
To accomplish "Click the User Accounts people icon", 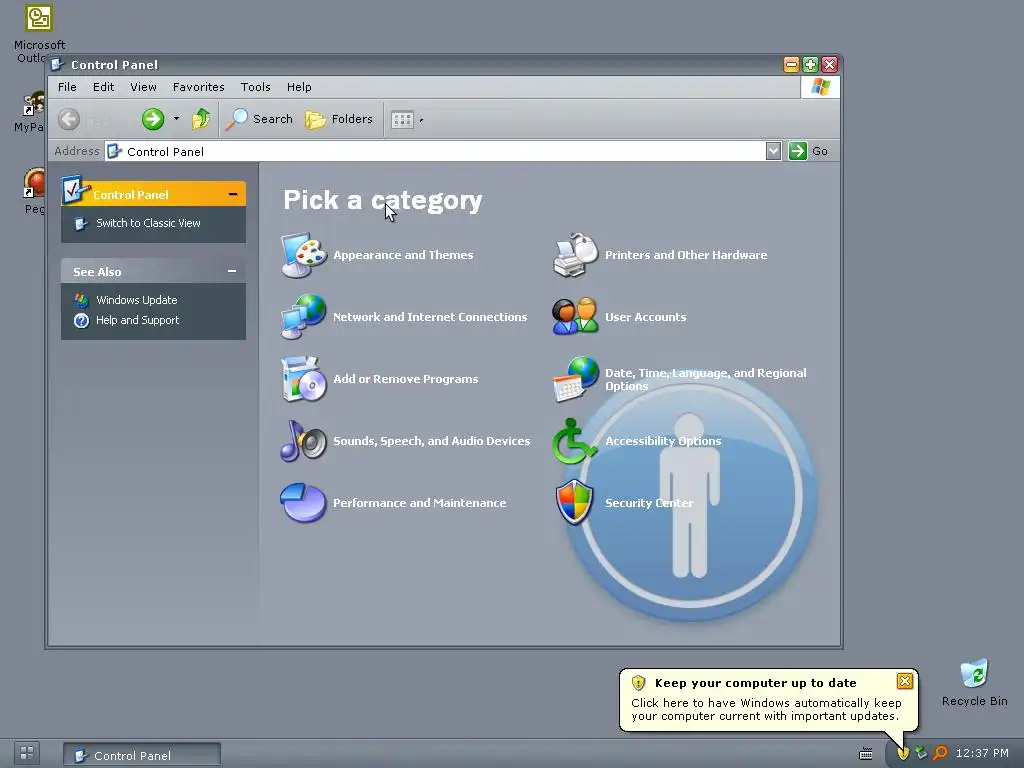I will point(575,317).
